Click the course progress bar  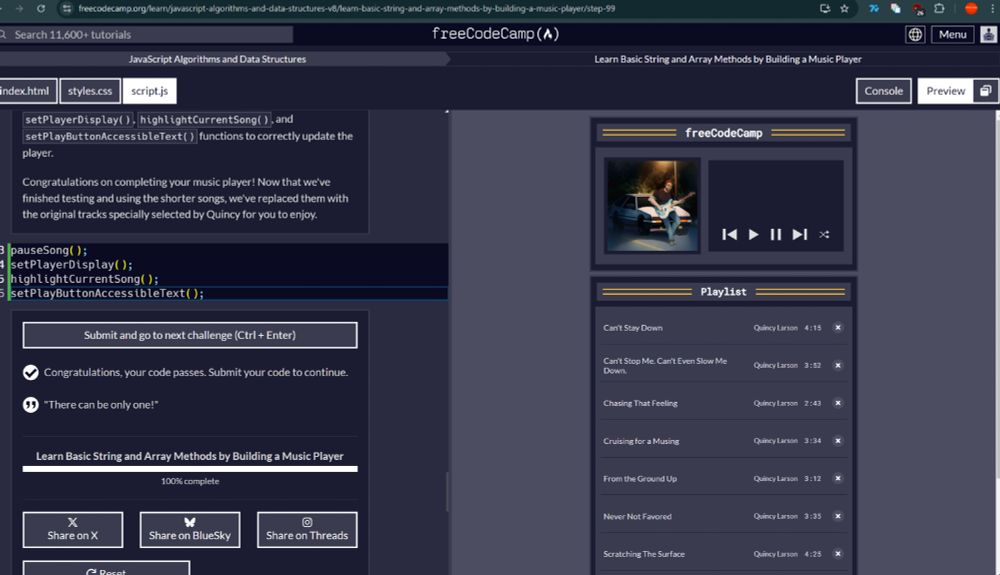(190, 469)
